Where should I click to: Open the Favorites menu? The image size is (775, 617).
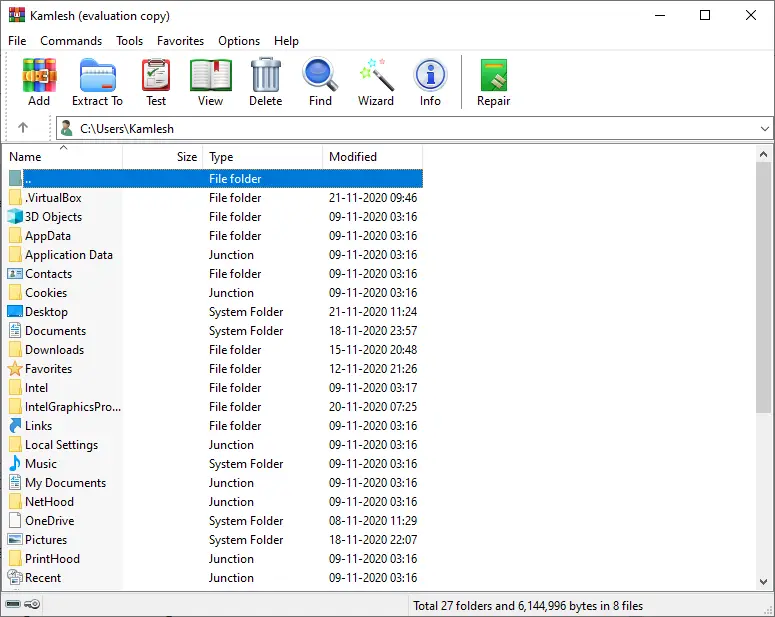click(x=180, y=41)
